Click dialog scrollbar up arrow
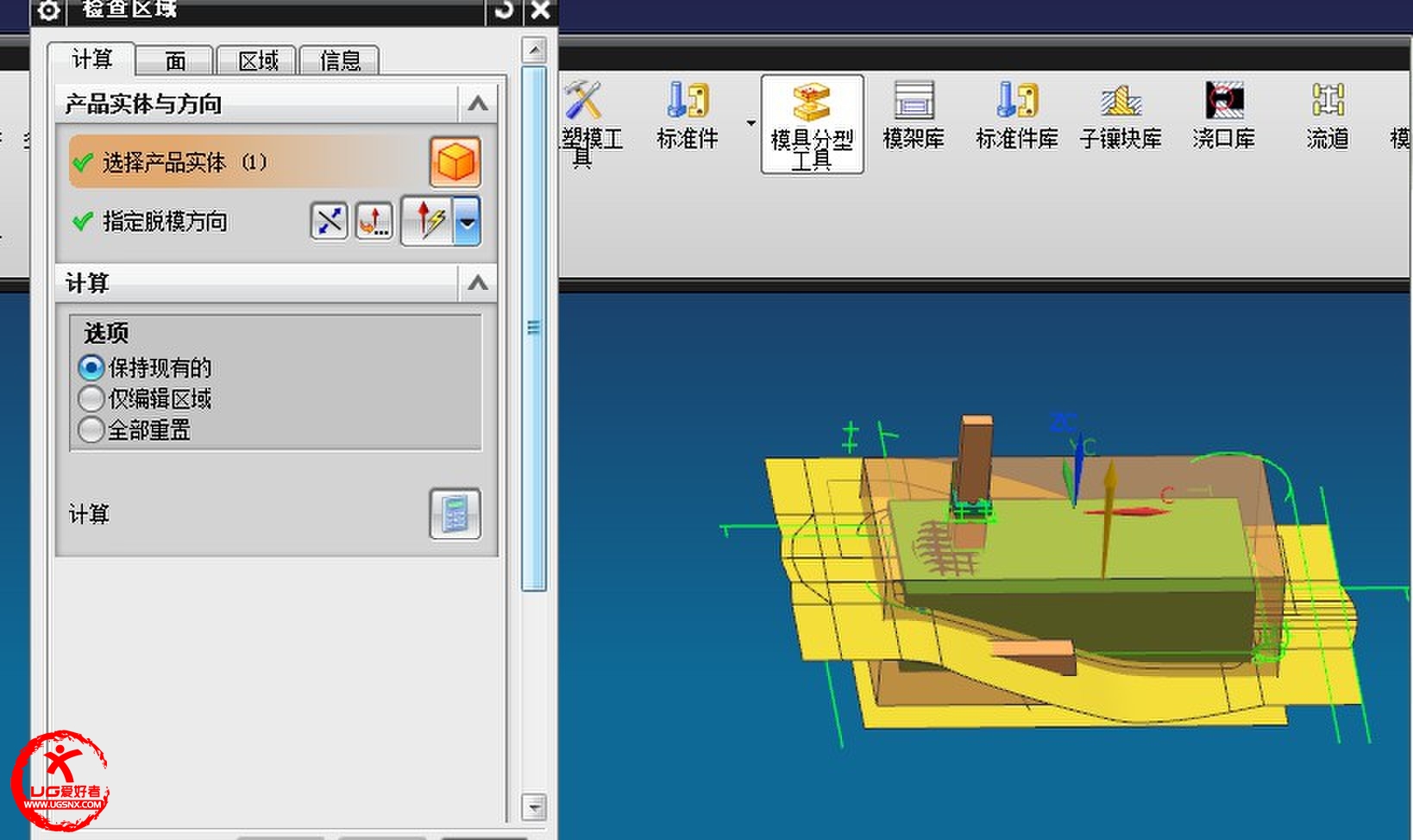Image resolution: width=1413 pixels, height=840 pixels. coord(534,50)
